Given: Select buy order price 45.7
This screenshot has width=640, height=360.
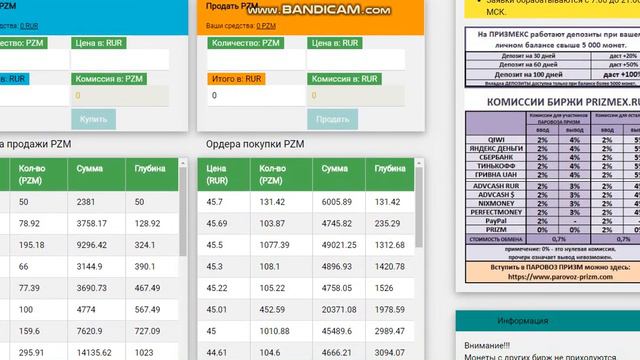Looking at the screenshot, I should click(214, 202).
